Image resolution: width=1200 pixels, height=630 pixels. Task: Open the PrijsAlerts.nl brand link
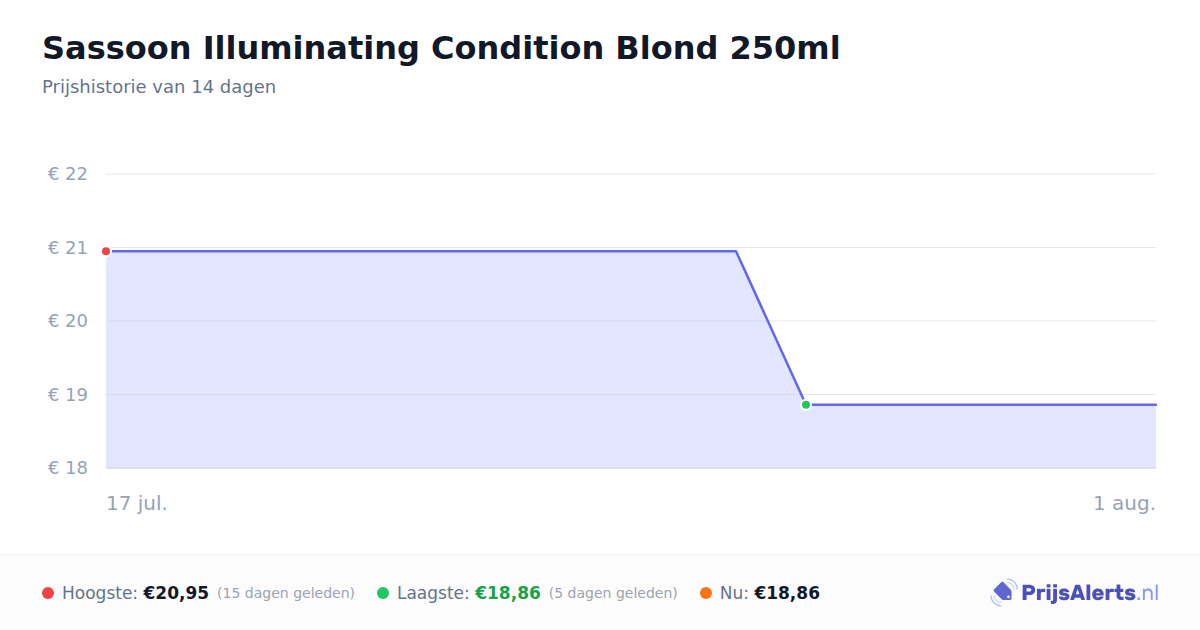click(x=1075, y=593)
